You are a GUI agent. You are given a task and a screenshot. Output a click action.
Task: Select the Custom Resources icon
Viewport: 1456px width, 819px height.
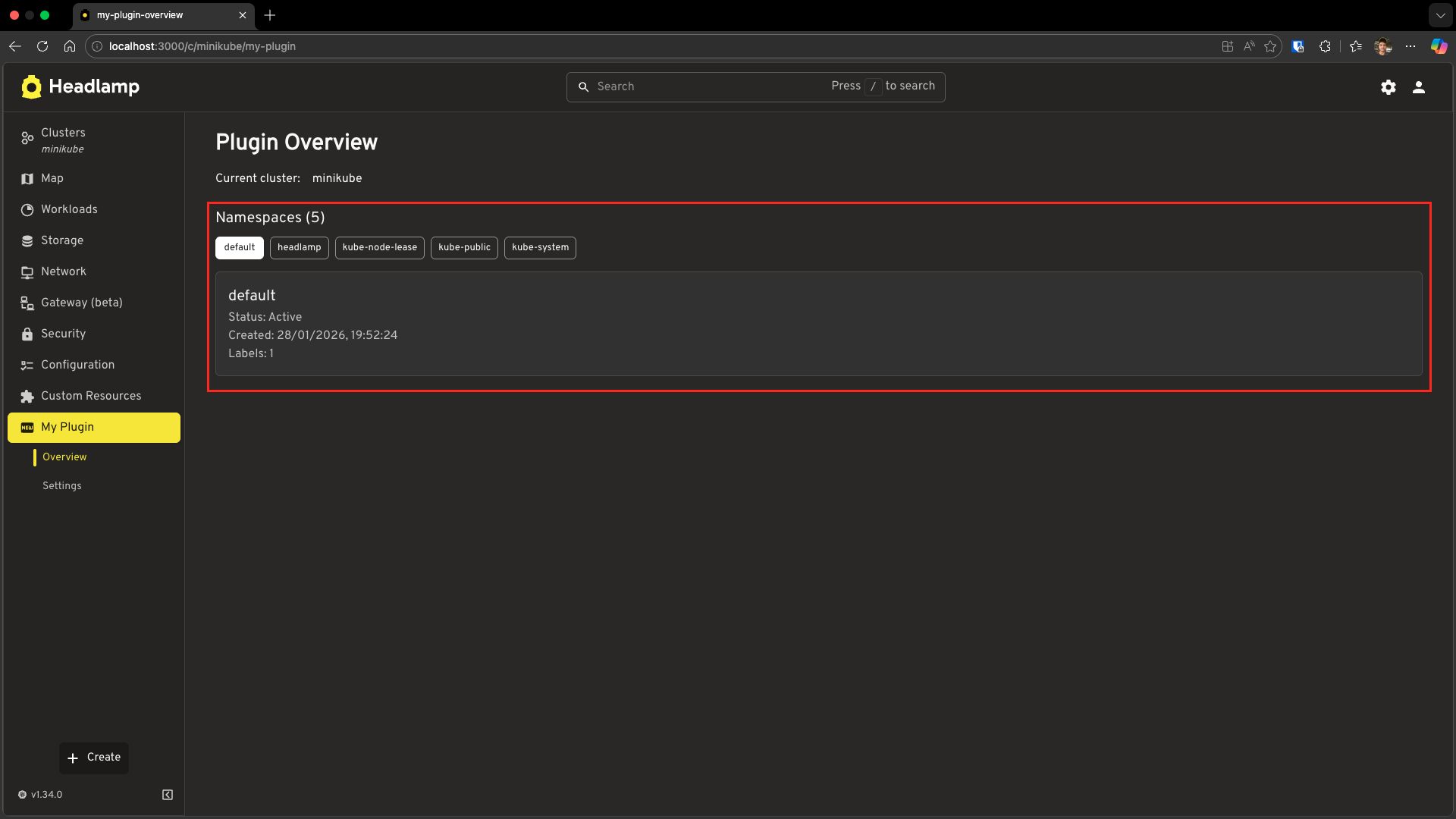tap(27, 396)
